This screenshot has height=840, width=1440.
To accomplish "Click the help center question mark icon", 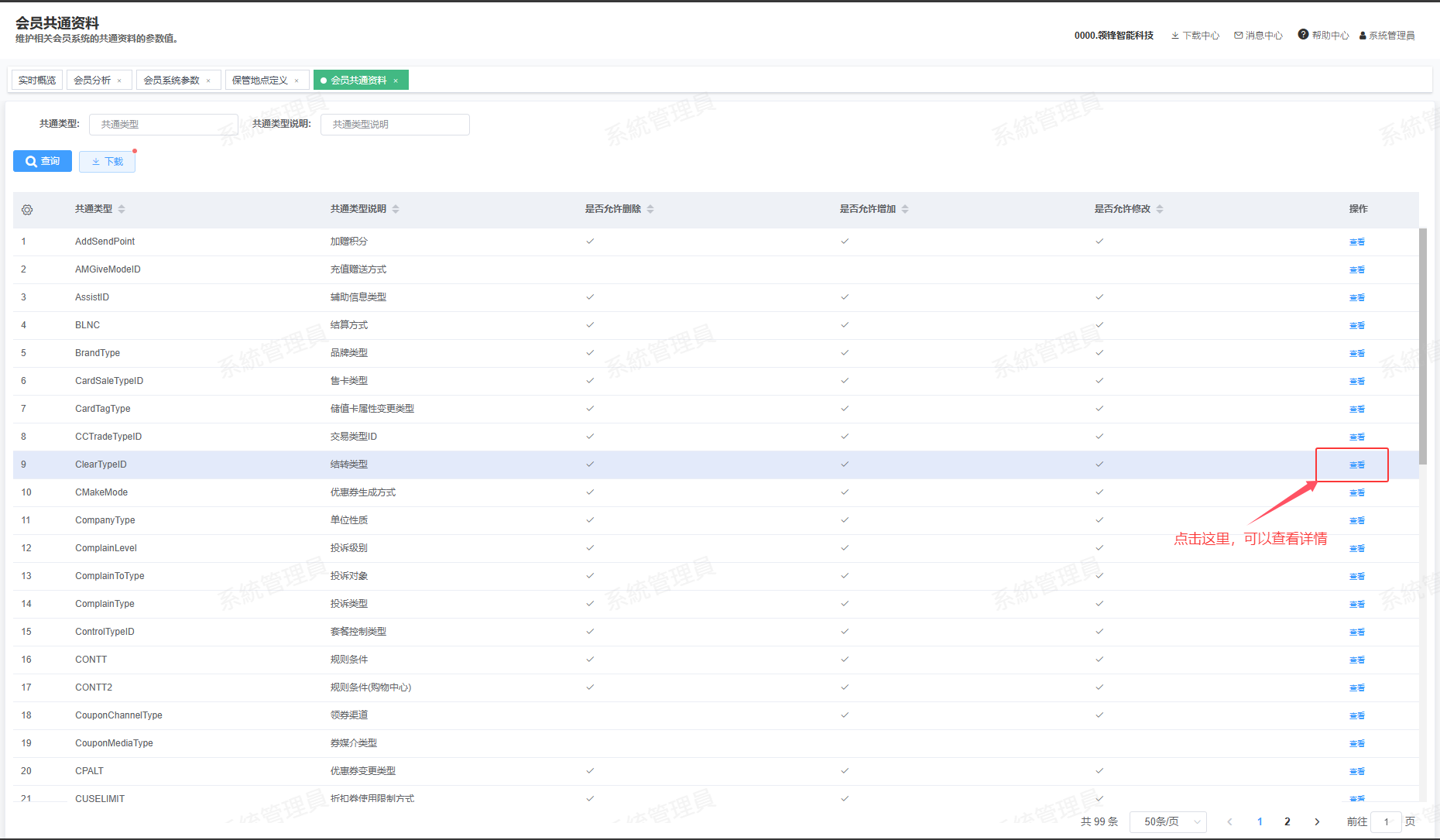I will (1303, 35).
